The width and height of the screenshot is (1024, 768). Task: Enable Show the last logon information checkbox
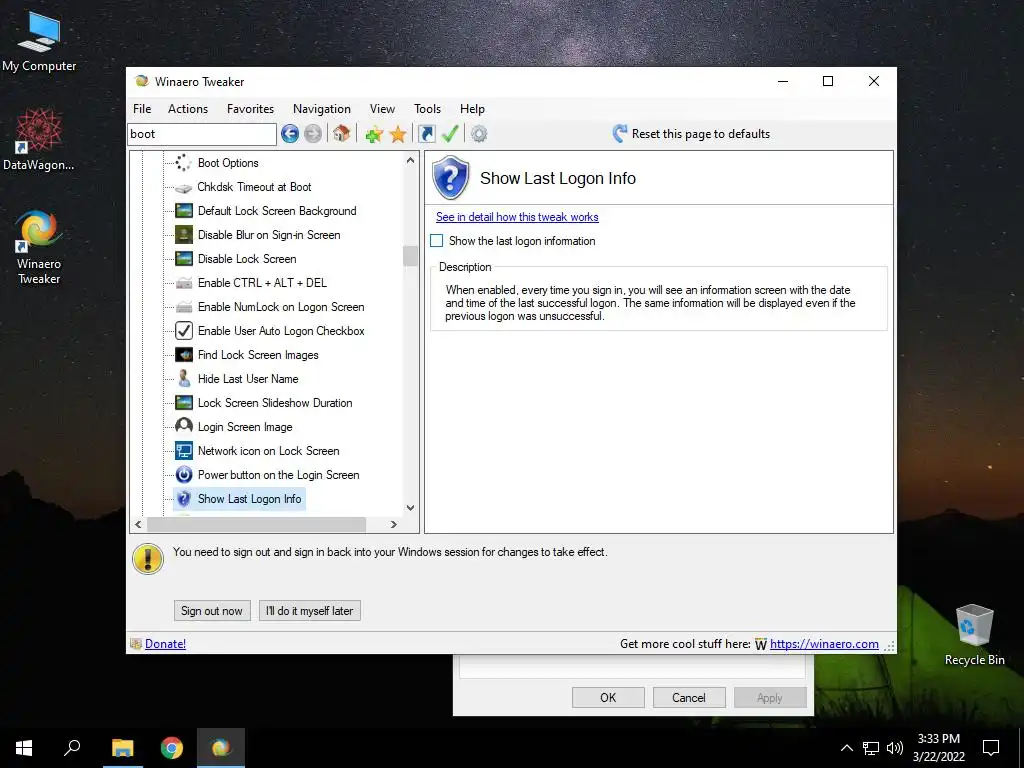click(437, 241)
